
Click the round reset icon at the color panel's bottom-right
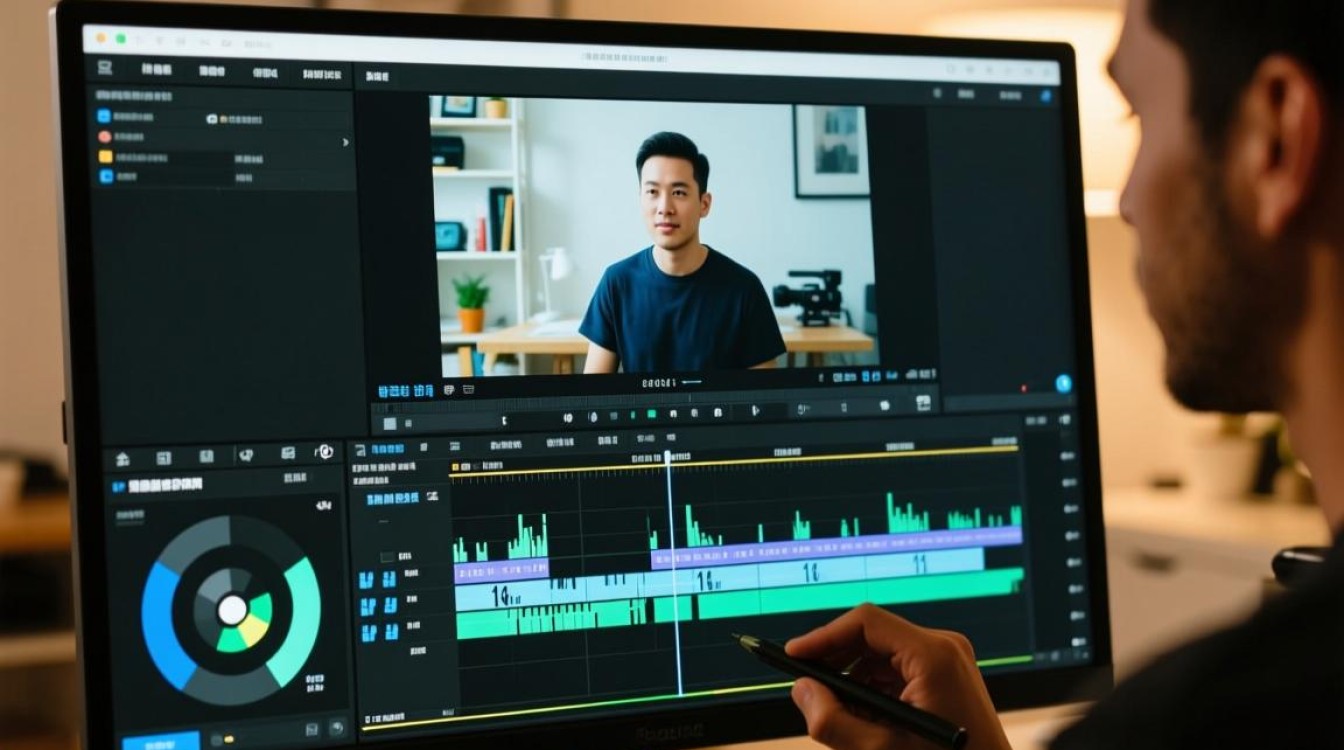point(337,729)
